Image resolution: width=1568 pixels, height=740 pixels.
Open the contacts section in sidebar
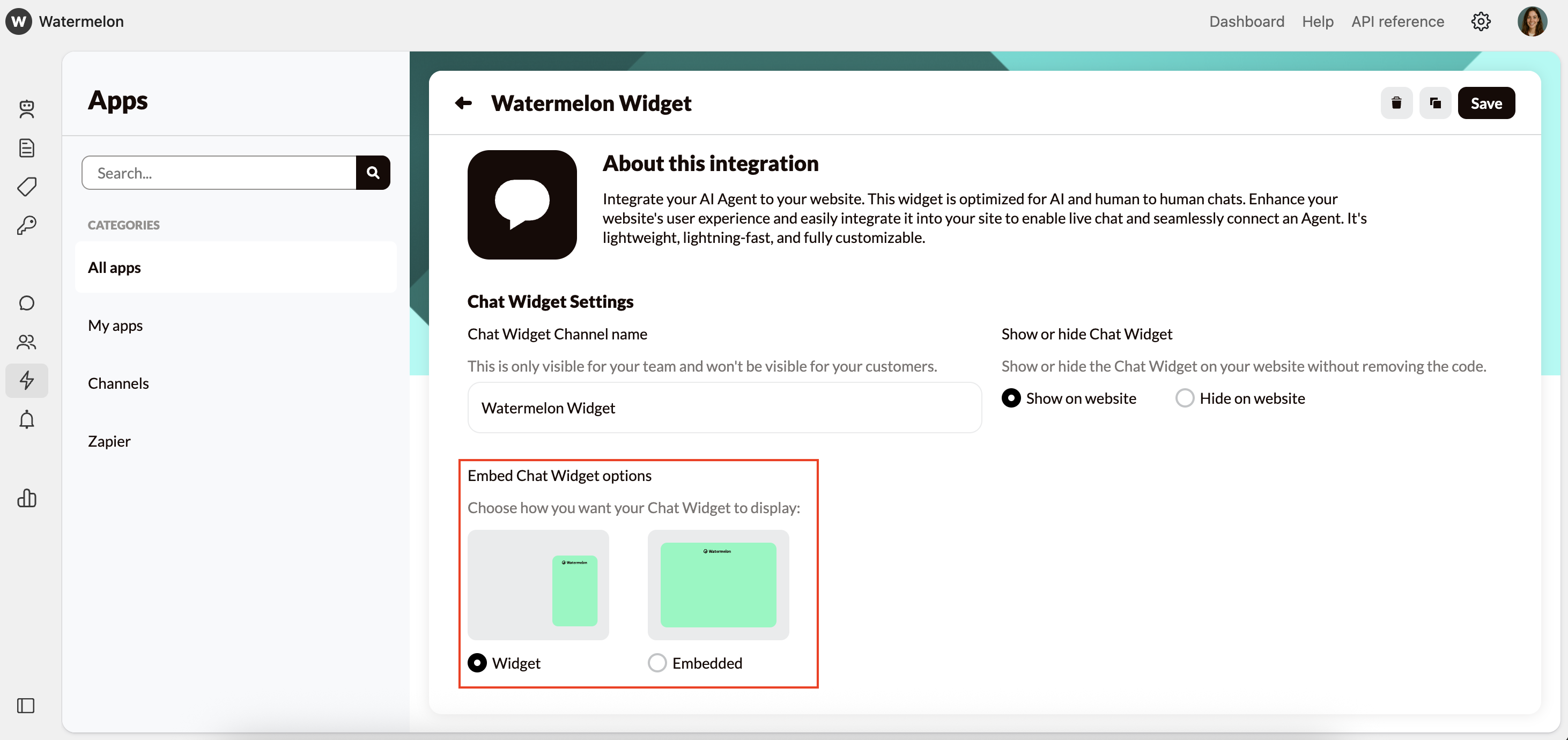[26, 342]
